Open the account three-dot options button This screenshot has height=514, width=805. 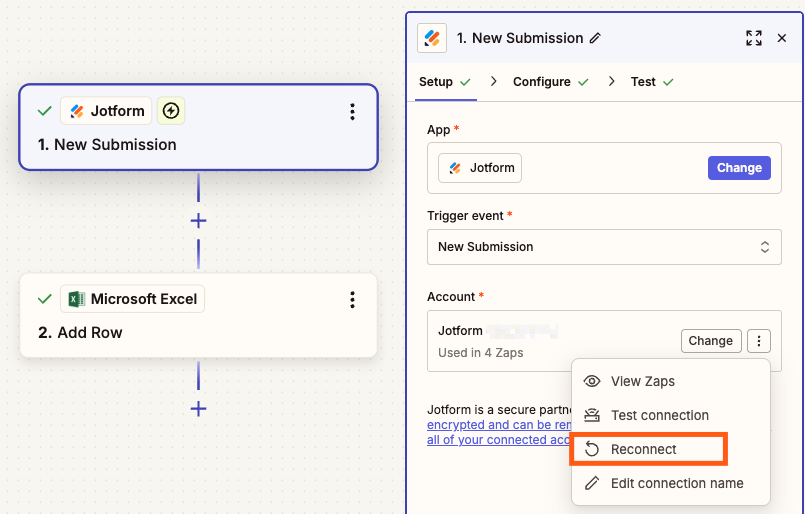tap(759, 341)
